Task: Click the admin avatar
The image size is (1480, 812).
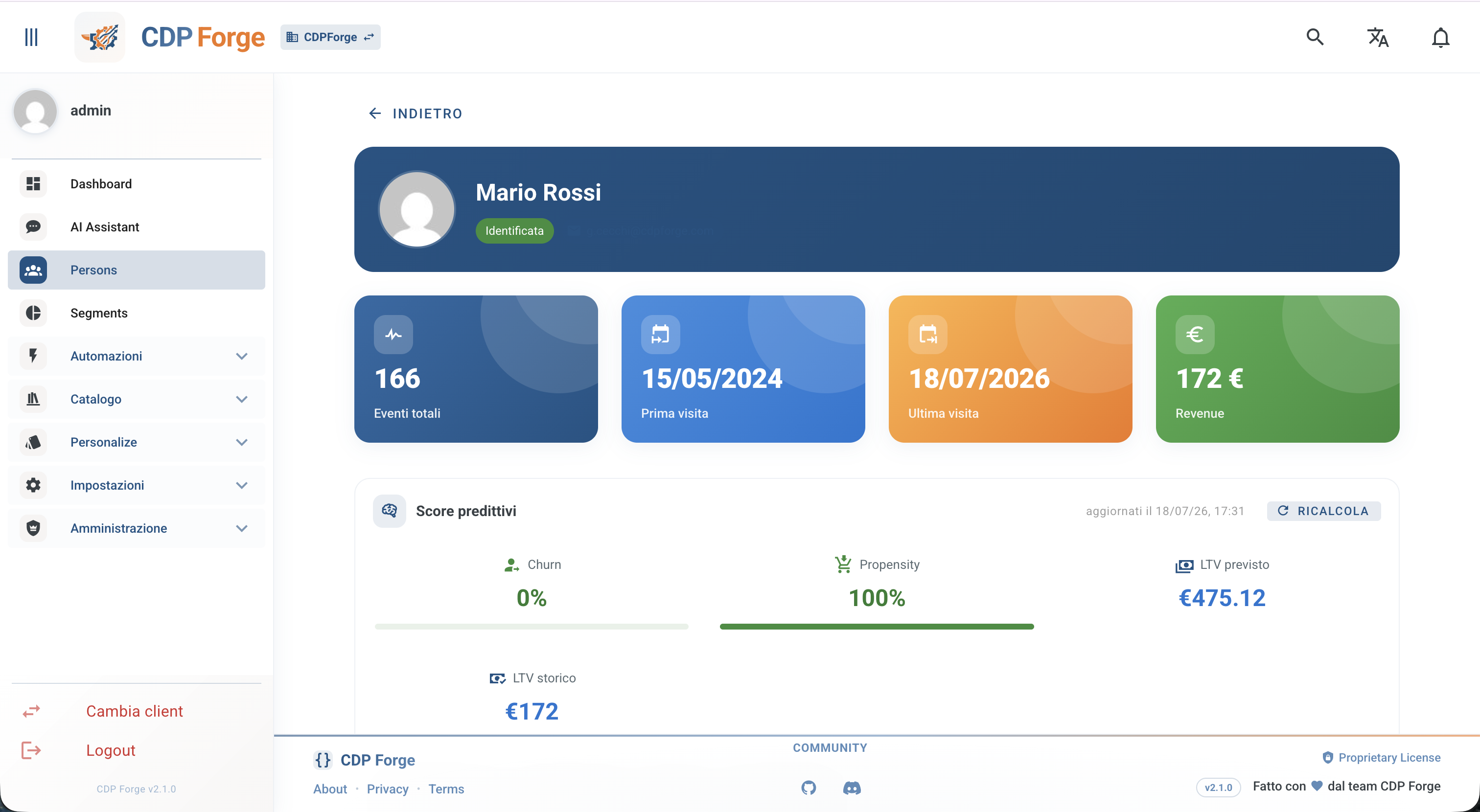Action: tap(35, 111)
